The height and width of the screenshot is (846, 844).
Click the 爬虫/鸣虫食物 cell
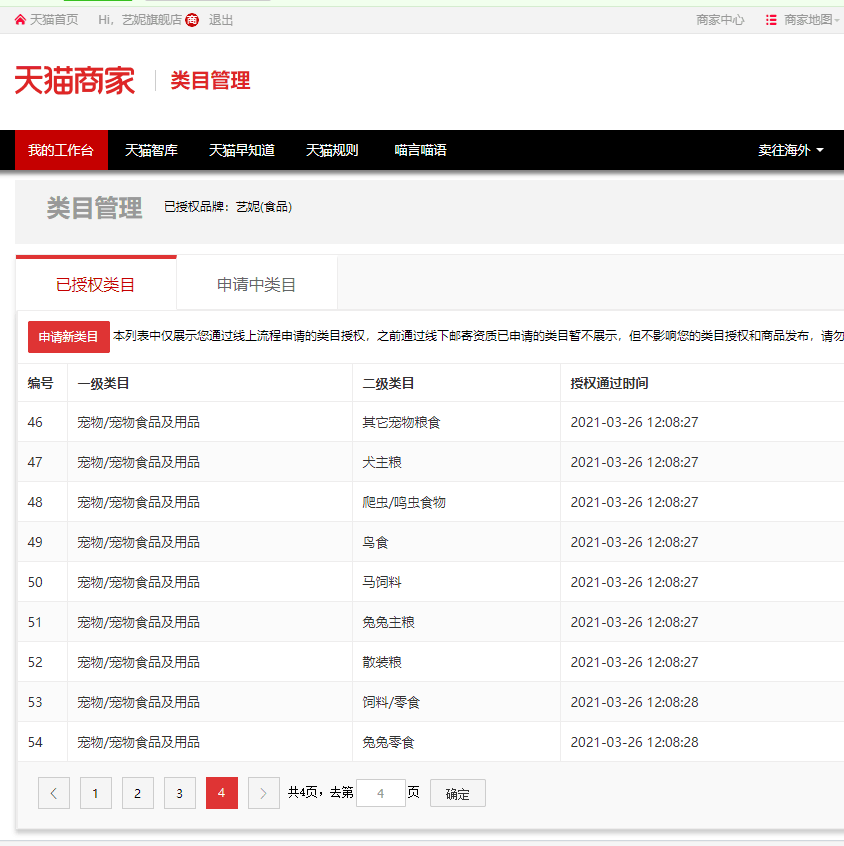(404, 502)
